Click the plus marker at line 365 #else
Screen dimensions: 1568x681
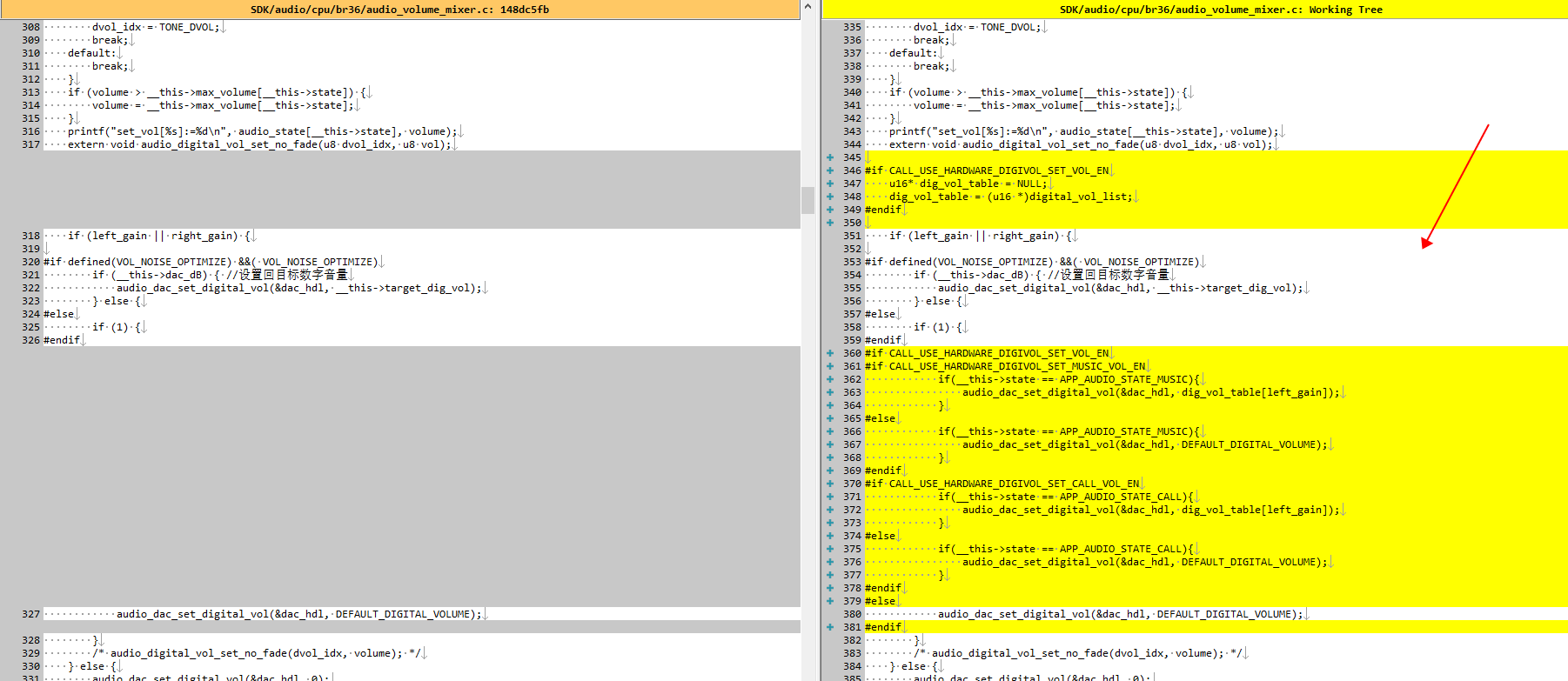[x=830, y=418]
